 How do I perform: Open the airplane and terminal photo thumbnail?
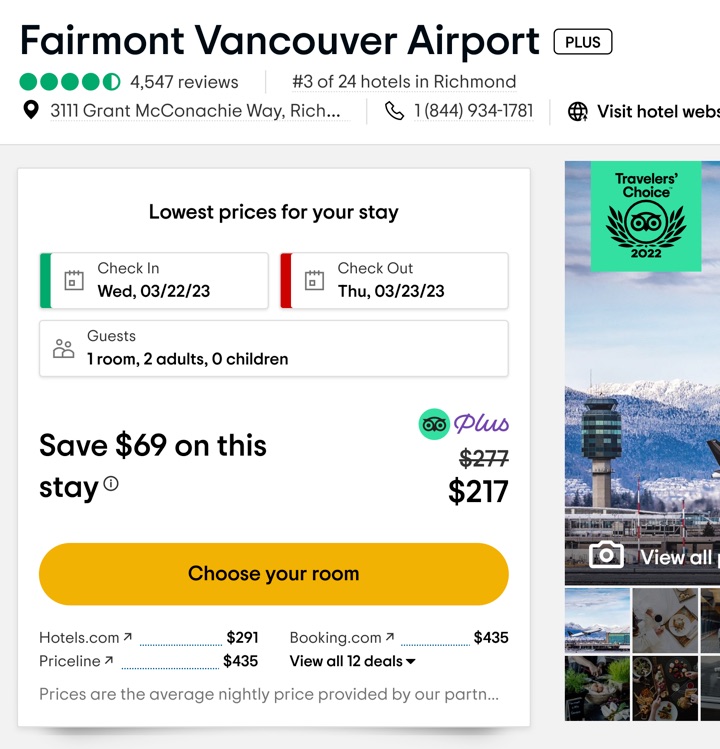click(x=597, y=620)
